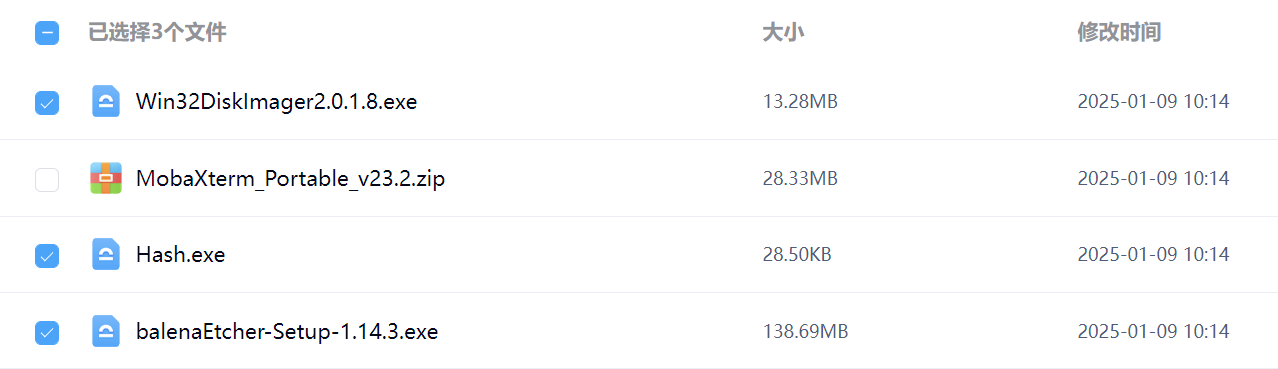Screen dimensions: 1278x369
Task: Click the 13.28MB size value
Action: point(800,102)
